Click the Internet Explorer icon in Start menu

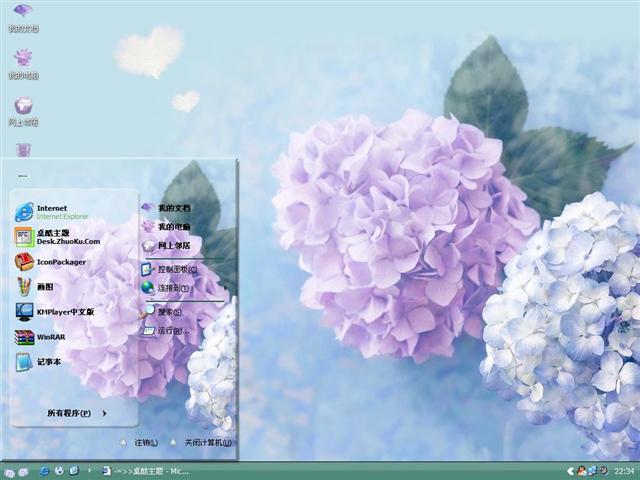pos(24,212)
